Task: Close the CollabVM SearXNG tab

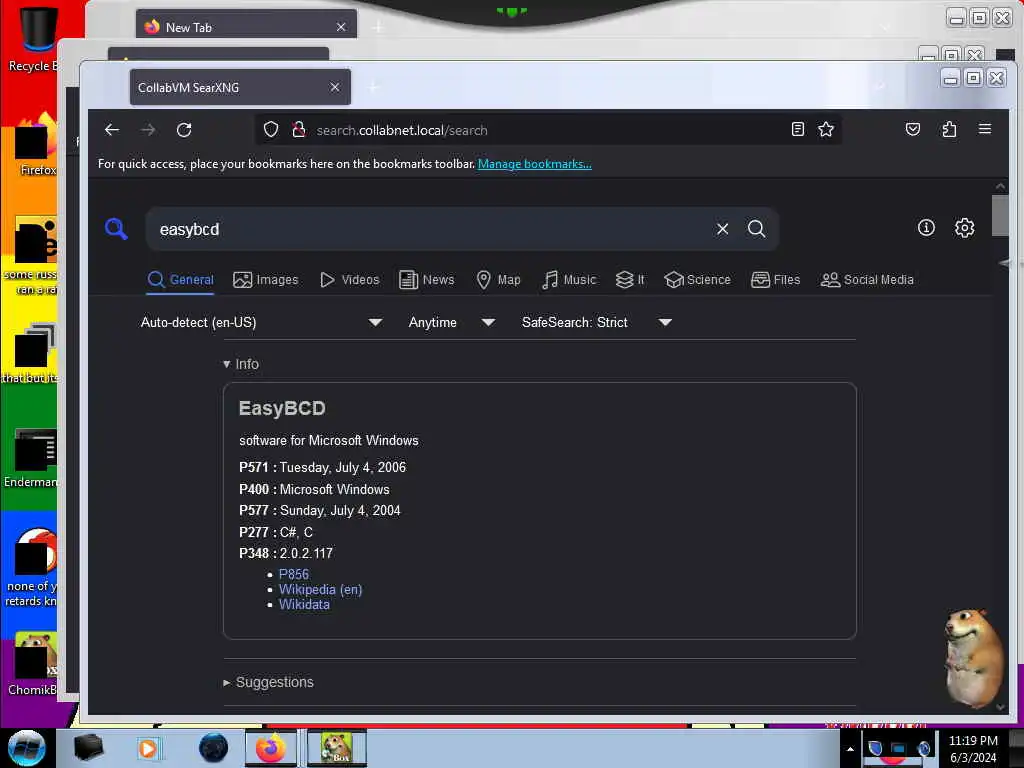Action: (x=335, y=87)
